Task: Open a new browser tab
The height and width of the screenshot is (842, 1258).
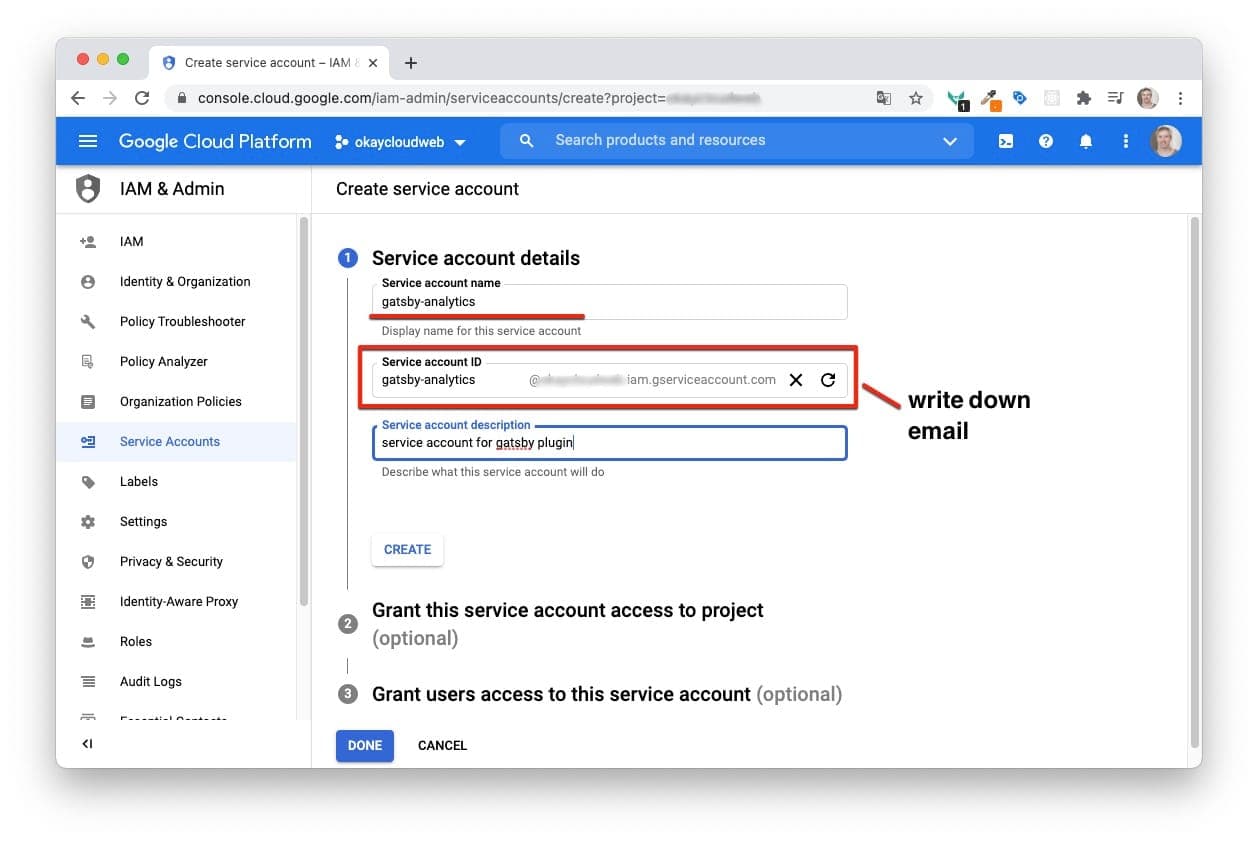Action: (410, 63)
